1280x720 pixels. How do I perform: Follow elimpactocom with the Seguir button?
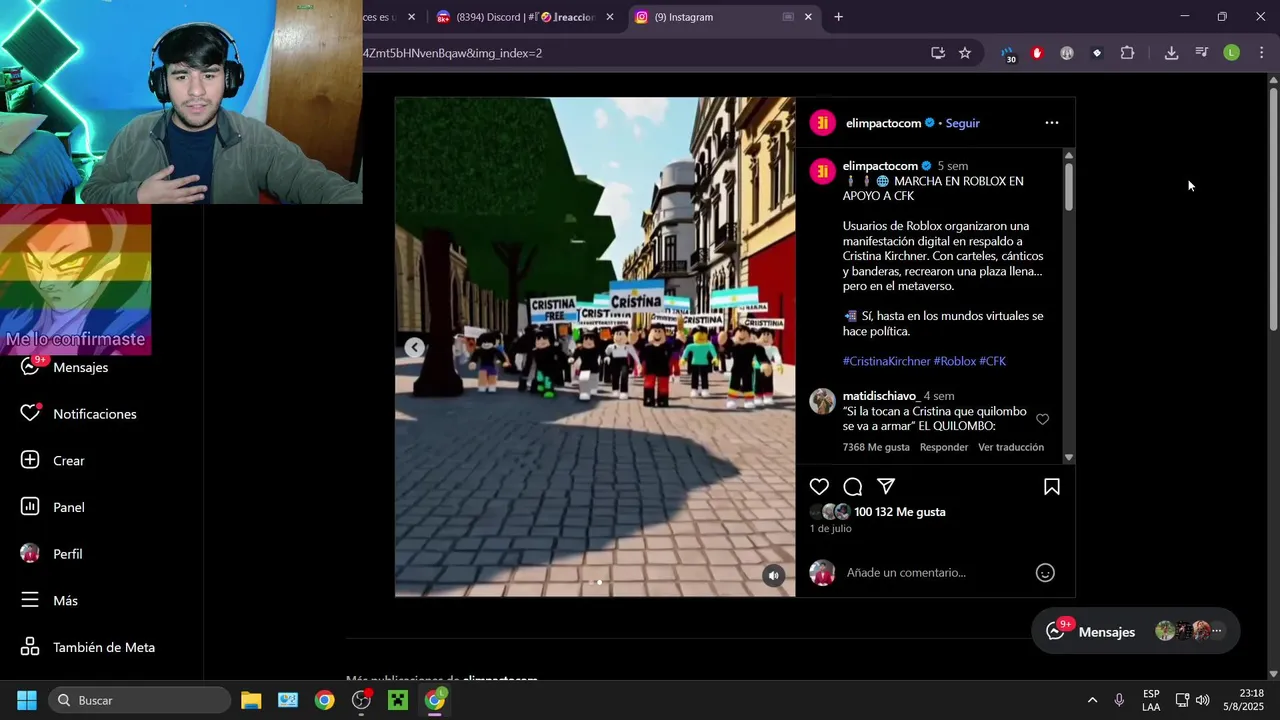point(963,123)
